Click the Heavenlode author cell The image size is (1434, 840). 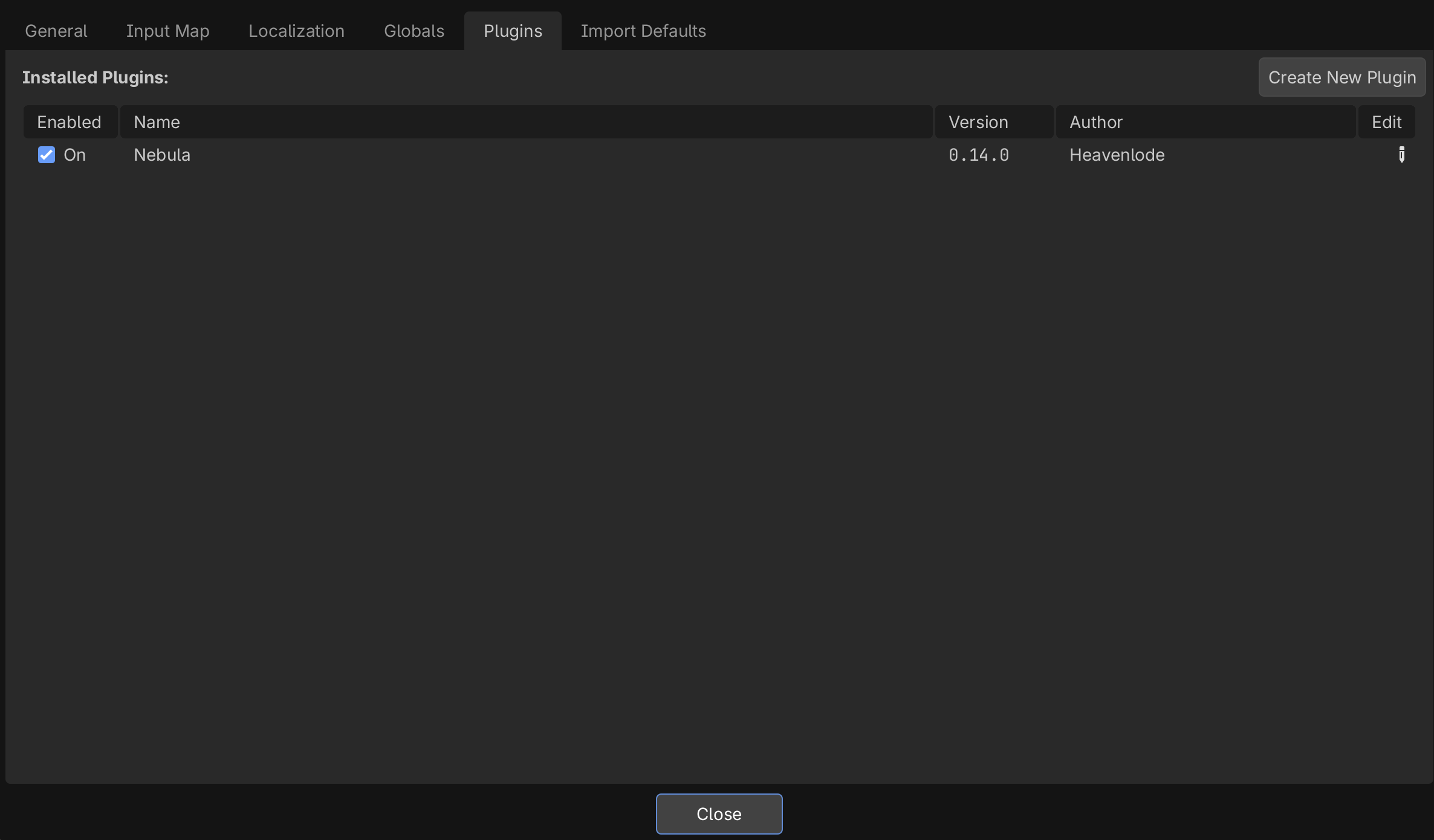1117,155
